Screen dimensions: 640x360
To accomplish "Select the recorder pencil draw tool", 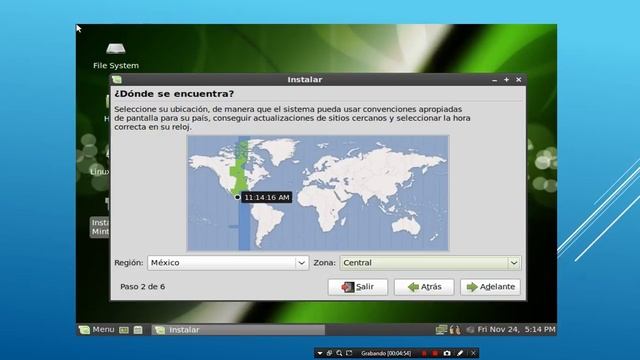I will click(460, 353).
